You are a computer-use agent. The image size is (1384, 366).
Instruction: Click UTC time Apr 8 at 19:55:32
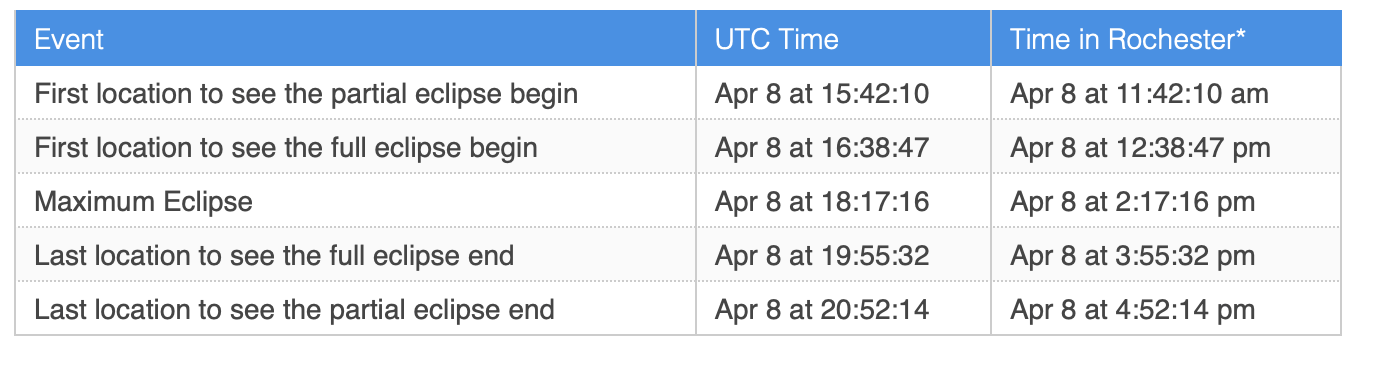click(x=822, y=256)
